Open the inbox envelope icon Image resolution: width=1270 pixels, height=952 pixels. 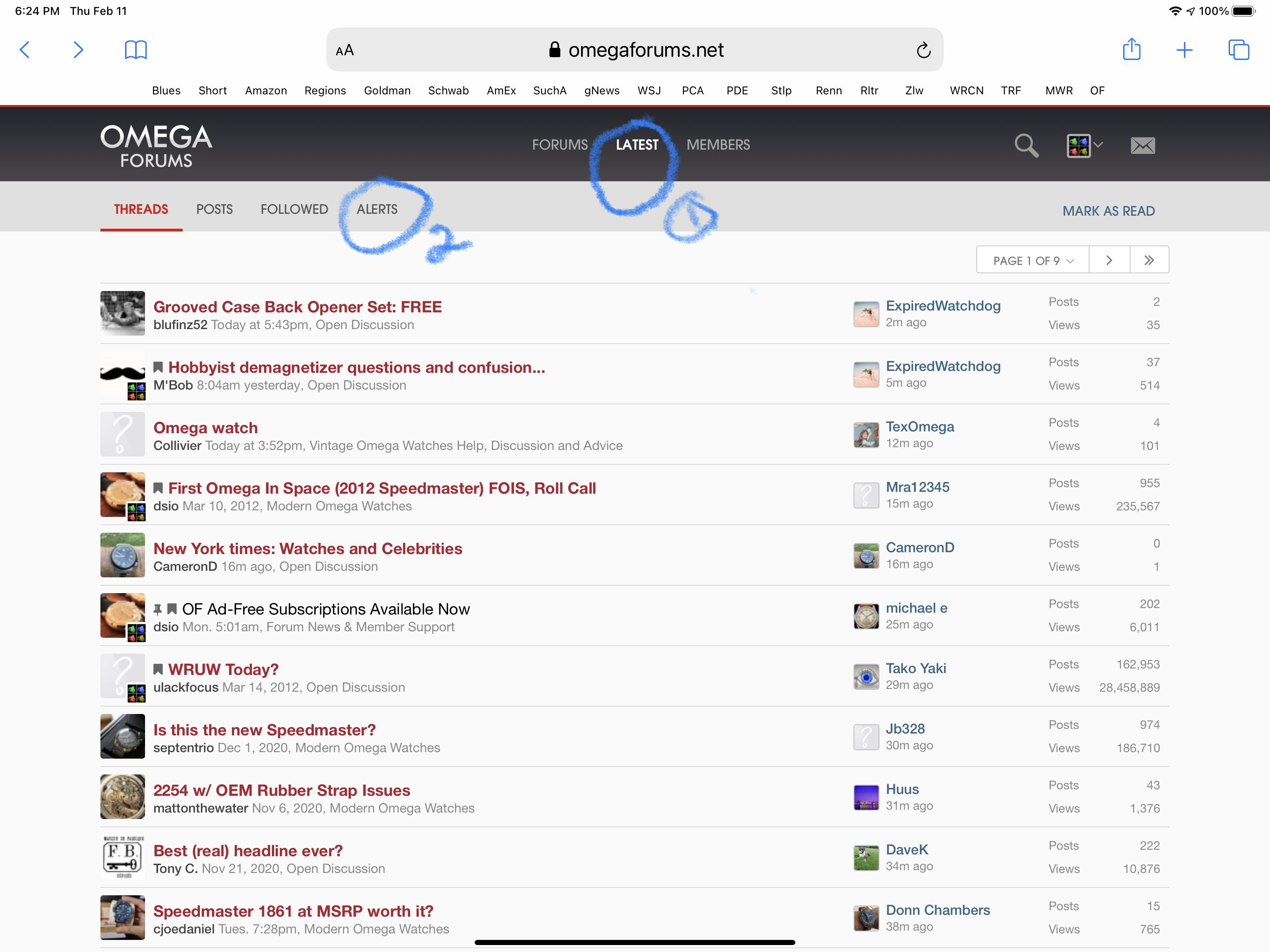1142,145
